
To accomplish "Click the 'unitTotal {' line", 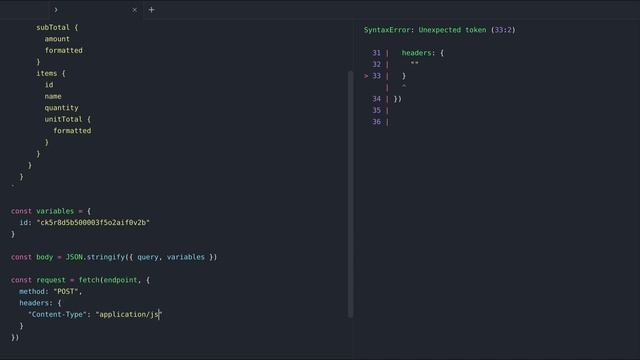I will pyautogui.click(x=68, y=119).
